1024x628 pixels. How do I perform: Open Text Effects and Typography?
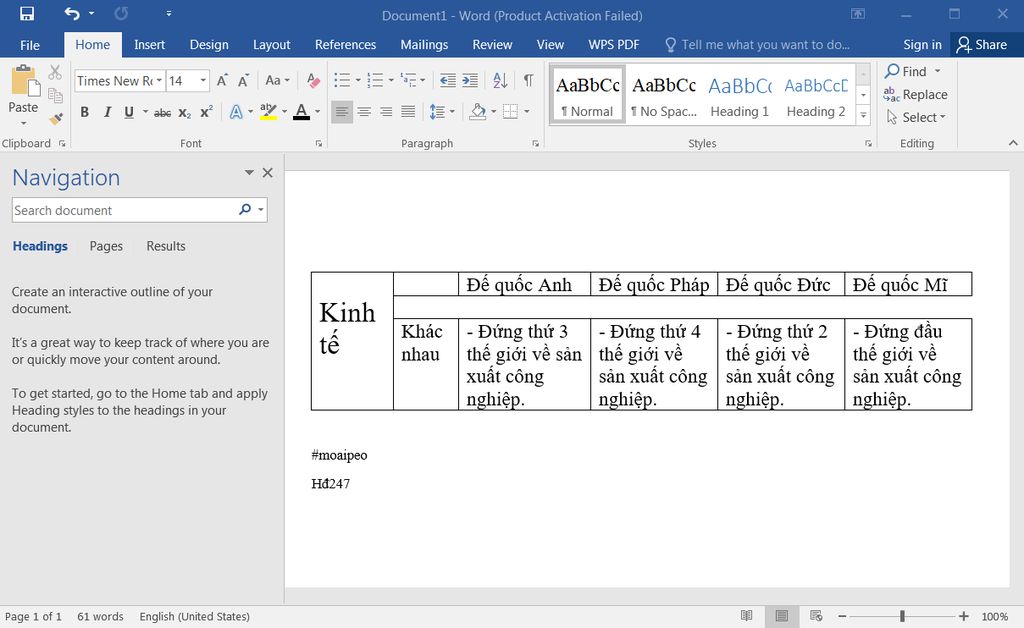pyautogui.click(x=236, y=112)
